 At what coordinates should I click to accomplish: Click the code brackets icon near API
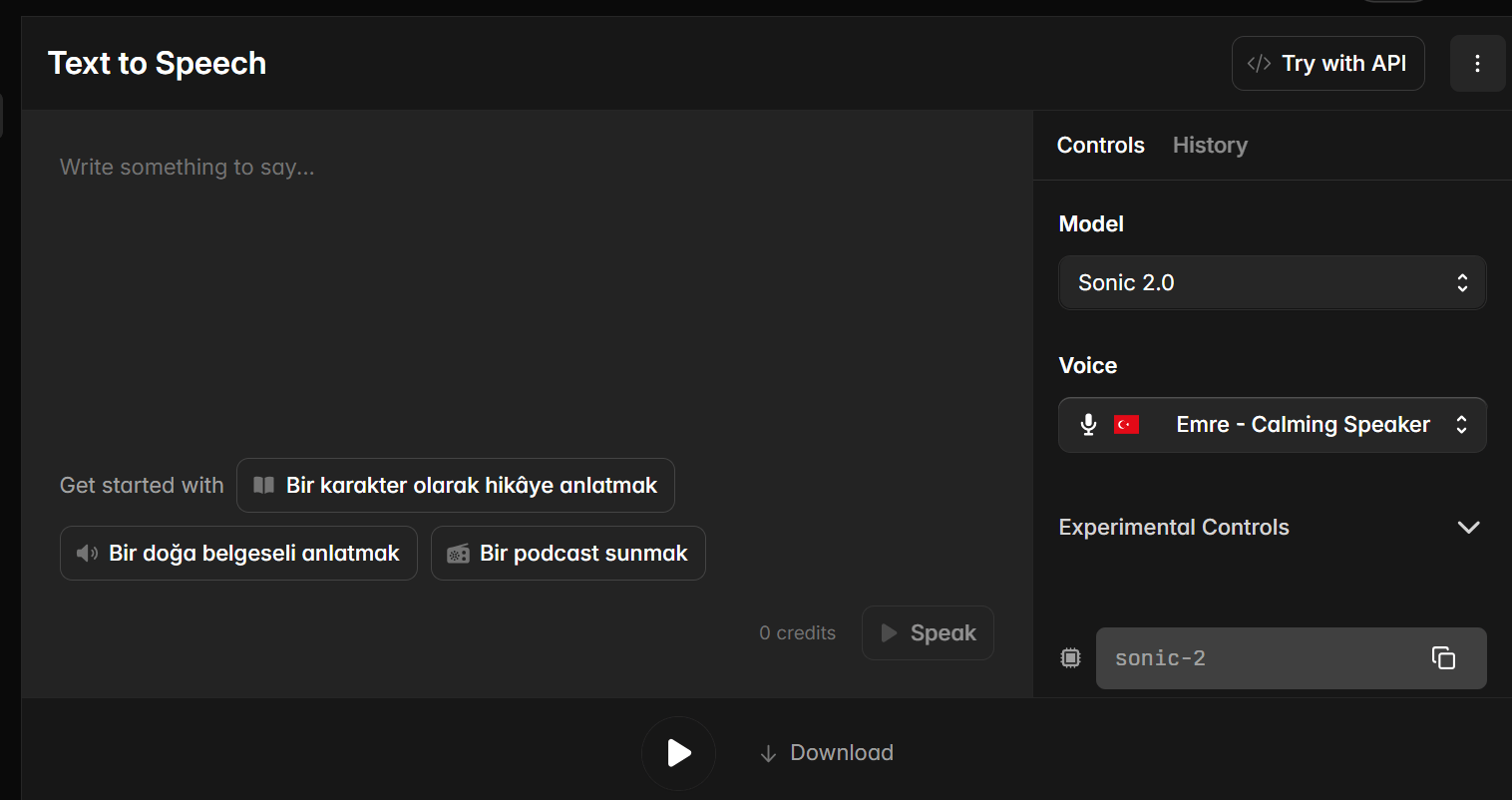click(1259, 64)
